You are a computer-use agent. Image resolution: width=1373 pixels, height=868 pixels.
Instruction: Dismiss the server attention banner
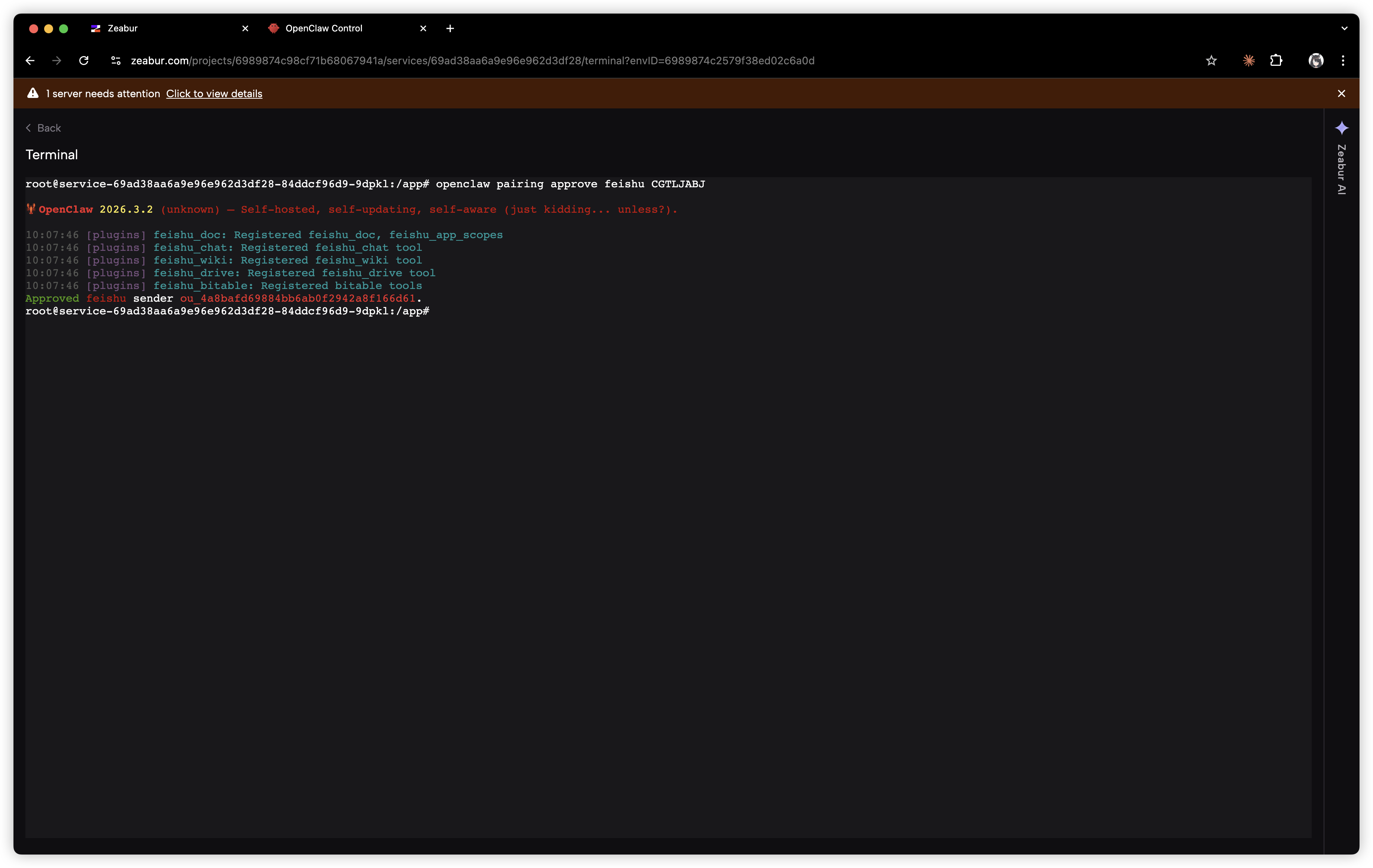1341,93
